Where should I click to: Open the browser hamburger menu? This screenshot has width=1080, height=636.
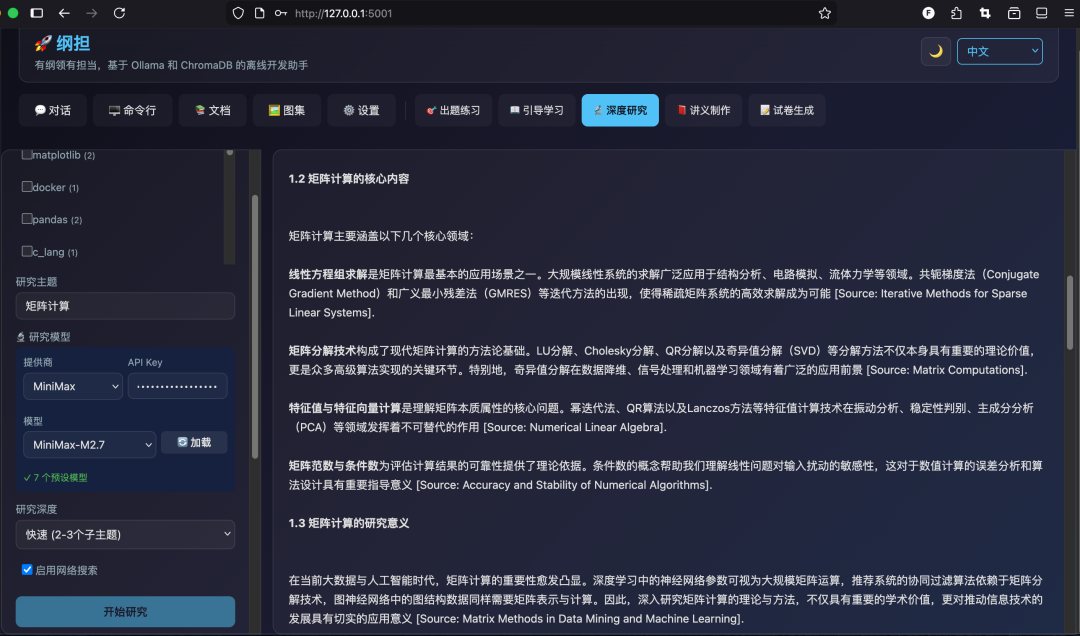[x=1069, y=13]
